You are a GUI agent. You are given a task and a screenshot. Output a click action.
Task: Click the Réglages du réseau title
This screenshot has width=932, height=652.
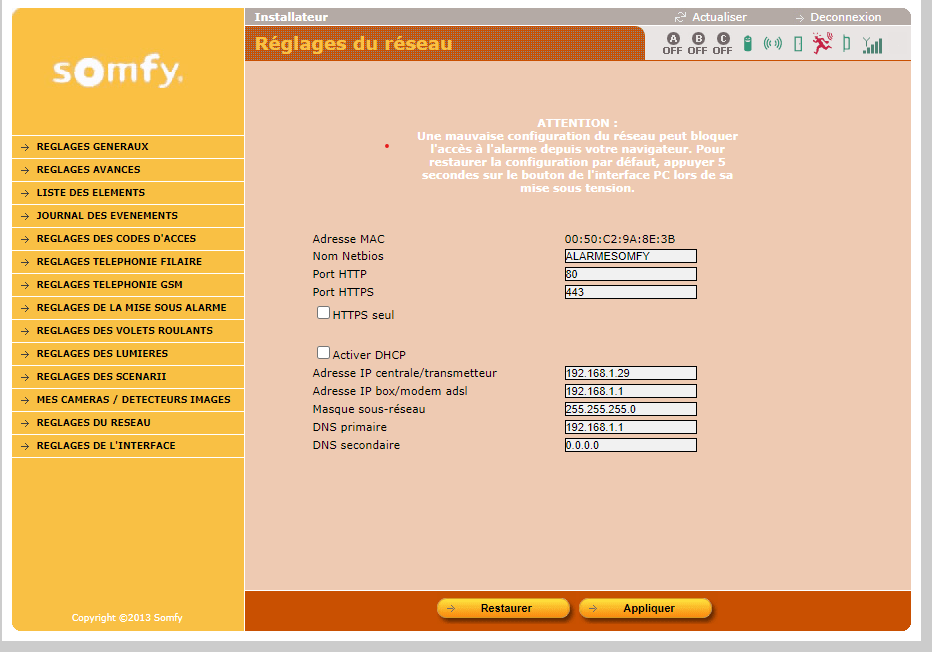pos(354,43)
